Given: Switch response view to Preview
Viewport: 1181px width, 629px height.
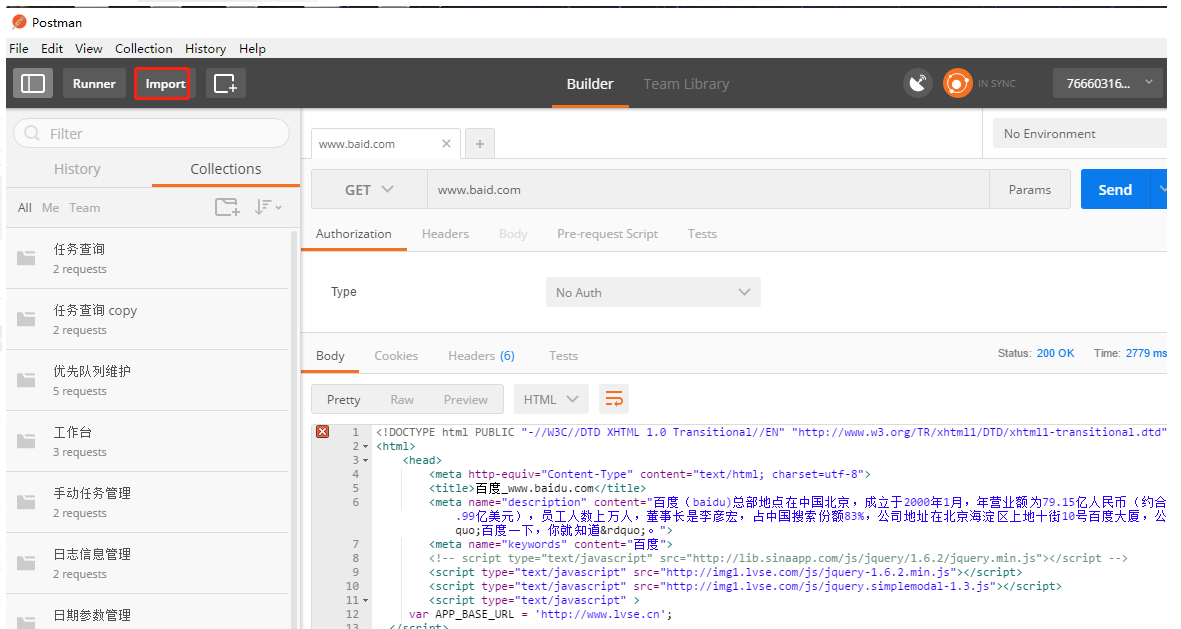Looking at the screenshot, I should coord(465,399).
